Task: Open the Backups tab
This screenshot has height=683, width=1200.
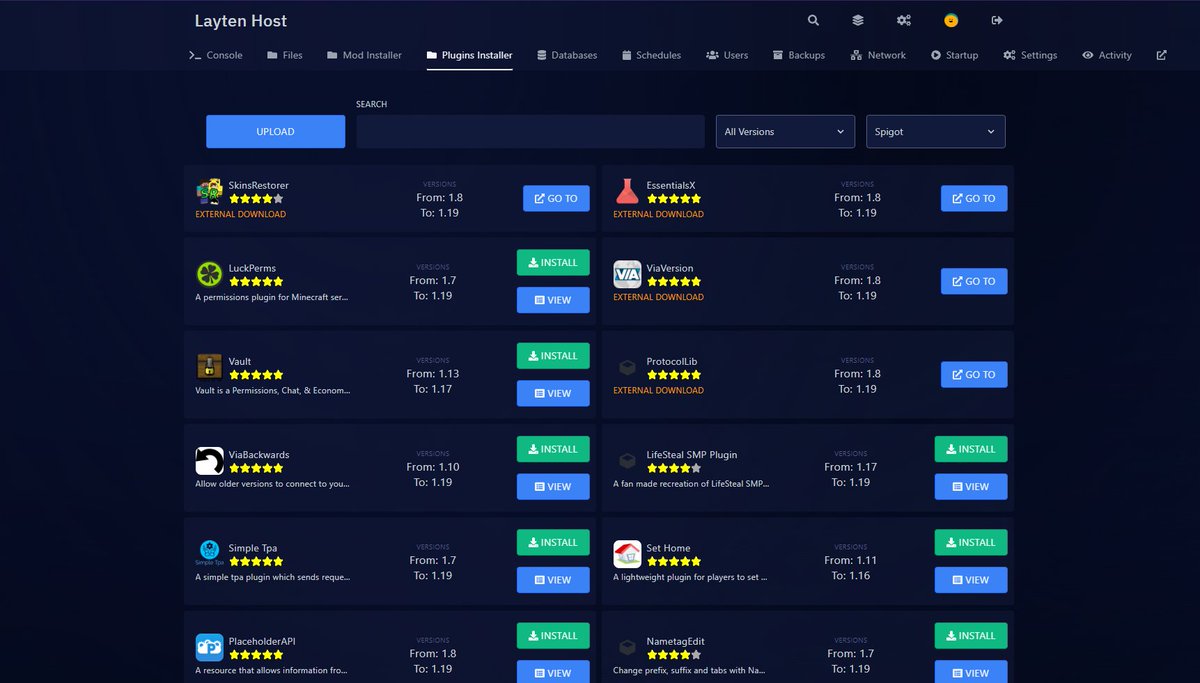Action: (799, 55)
